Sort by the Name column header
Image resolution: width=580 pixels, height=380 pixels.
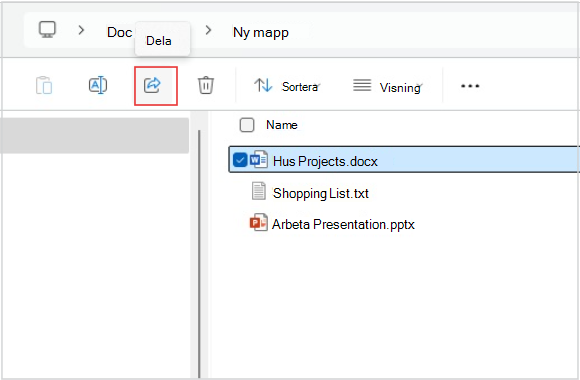tap(281, 125)
